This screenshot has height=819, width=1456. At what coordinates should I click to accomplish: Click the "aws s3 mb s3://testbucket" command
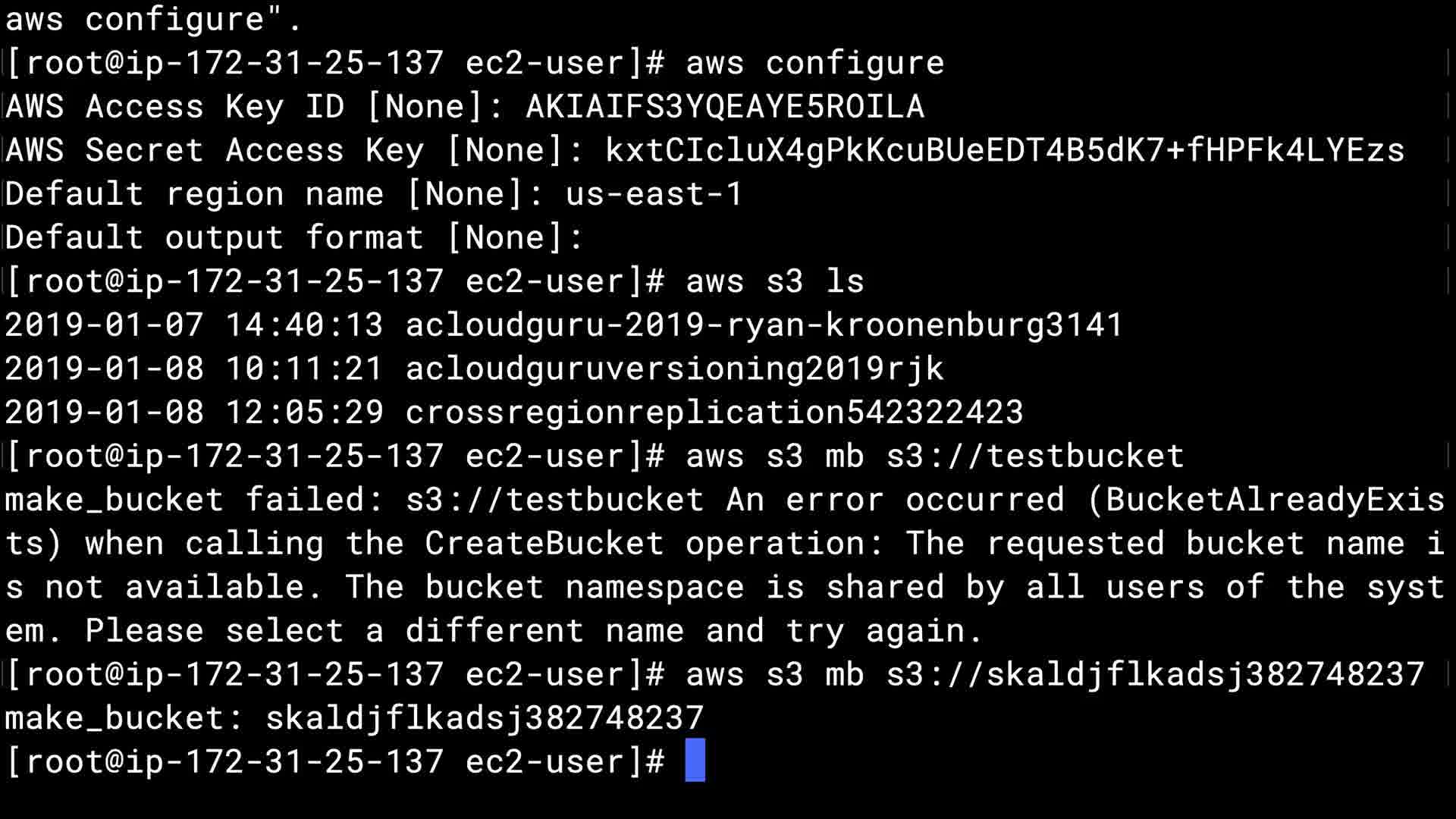click(934, 457)
